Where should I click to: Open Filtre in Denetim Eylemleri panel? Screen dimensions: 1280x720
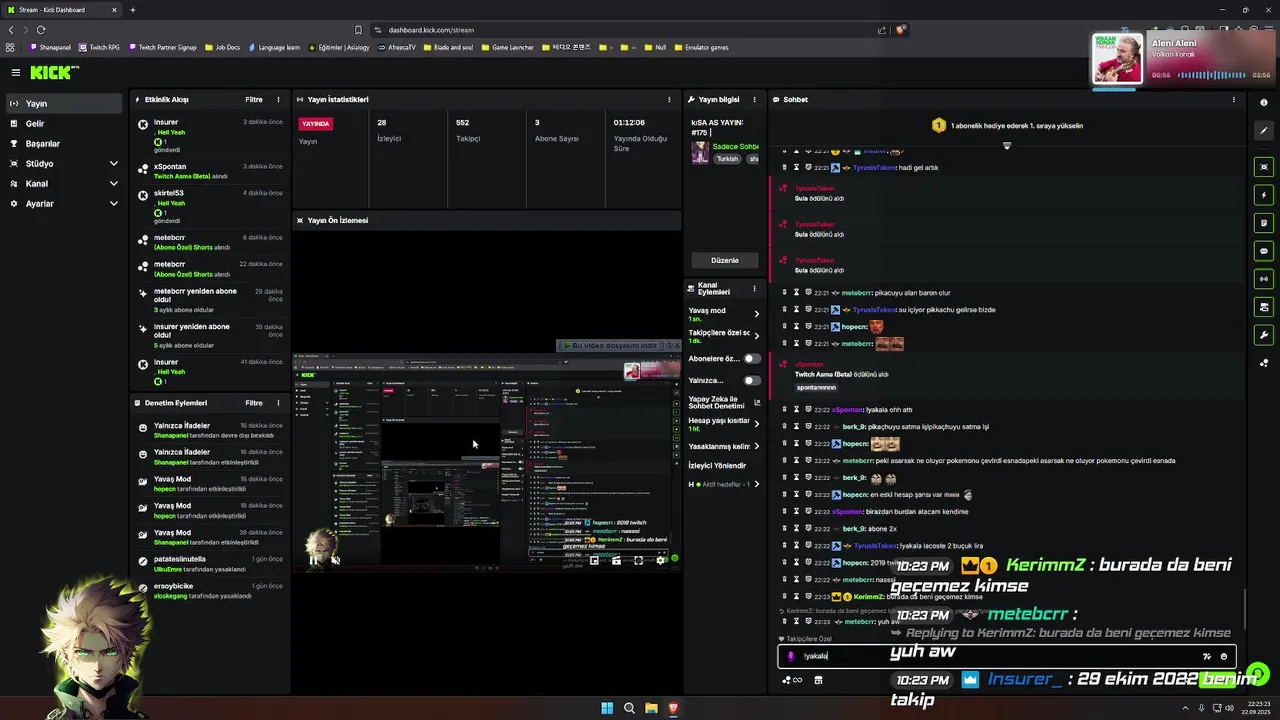(254, 403)
